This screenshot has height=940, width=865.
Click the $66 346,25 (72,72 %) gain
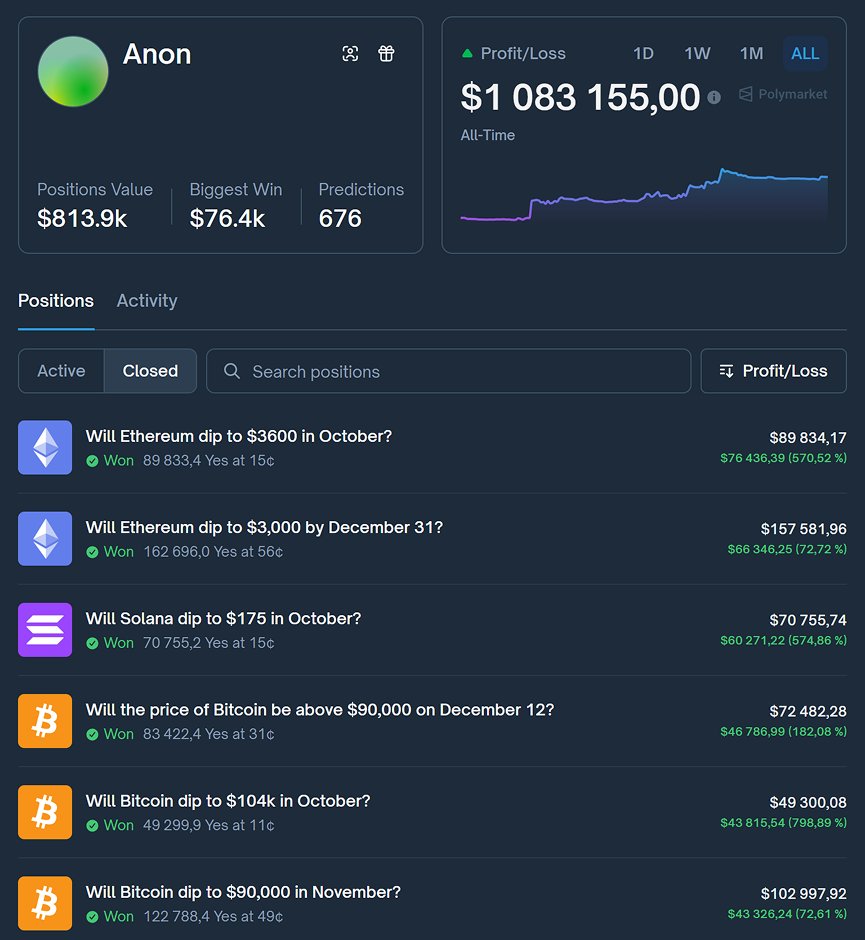pos(787,549)
